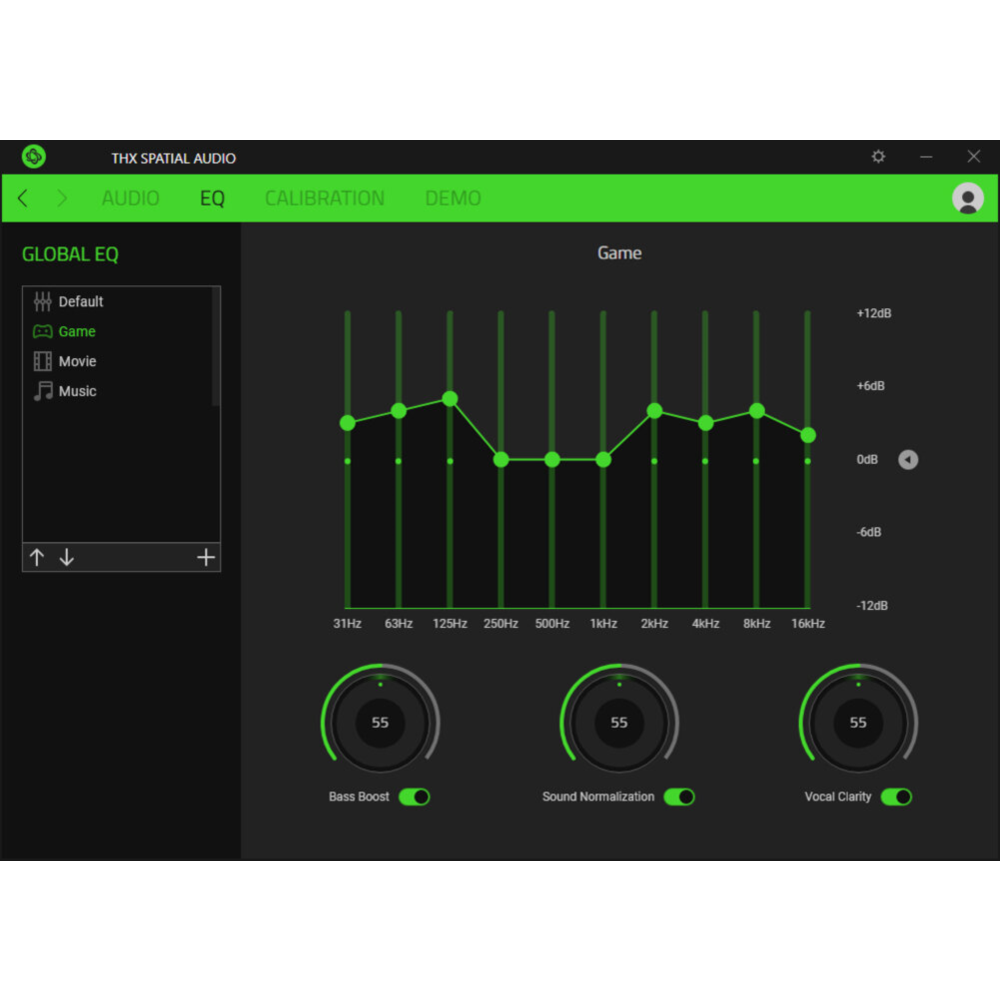Screen dimensions: 1000x1000
Task: Click the 4kHz band slider handle
Action: click(705, 423)
